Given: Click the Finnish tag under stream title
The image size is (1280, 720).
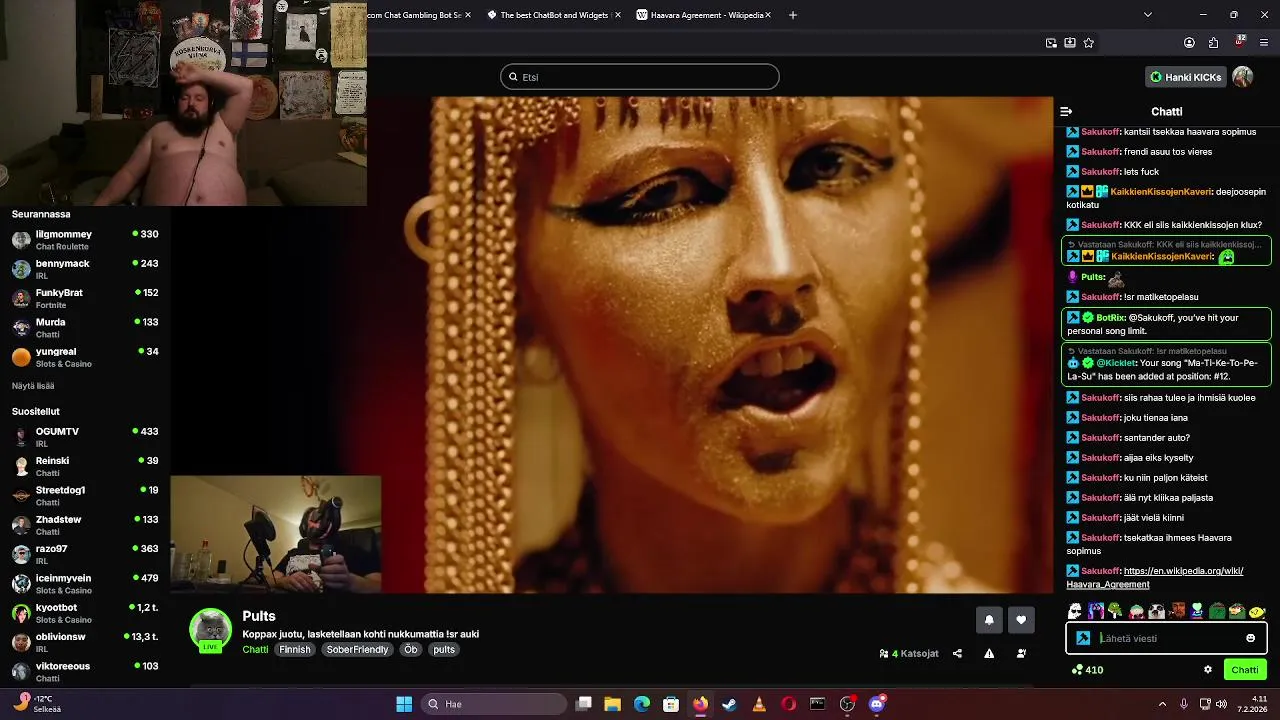Looking at the screenshot, I should click(x=295, y=650).
